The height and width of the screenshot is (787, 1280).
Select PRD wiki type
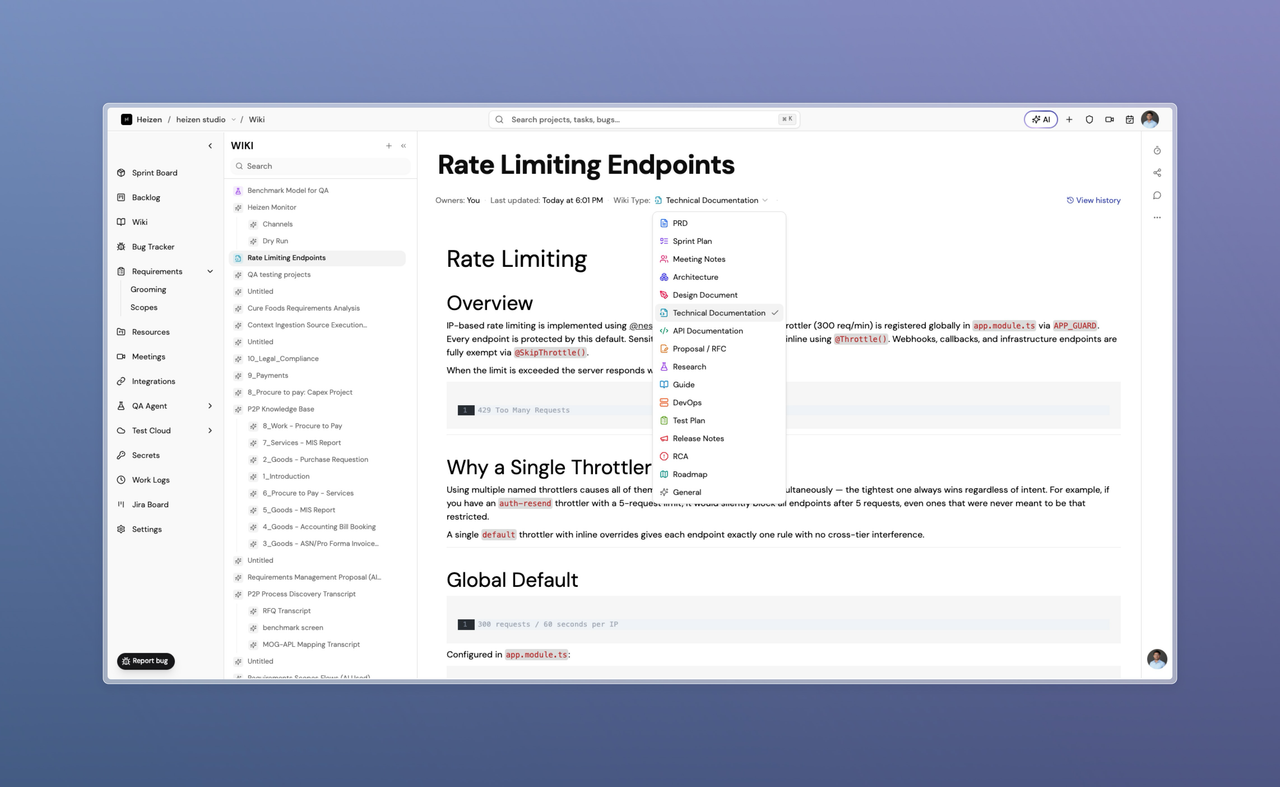[x=719, y=223]
